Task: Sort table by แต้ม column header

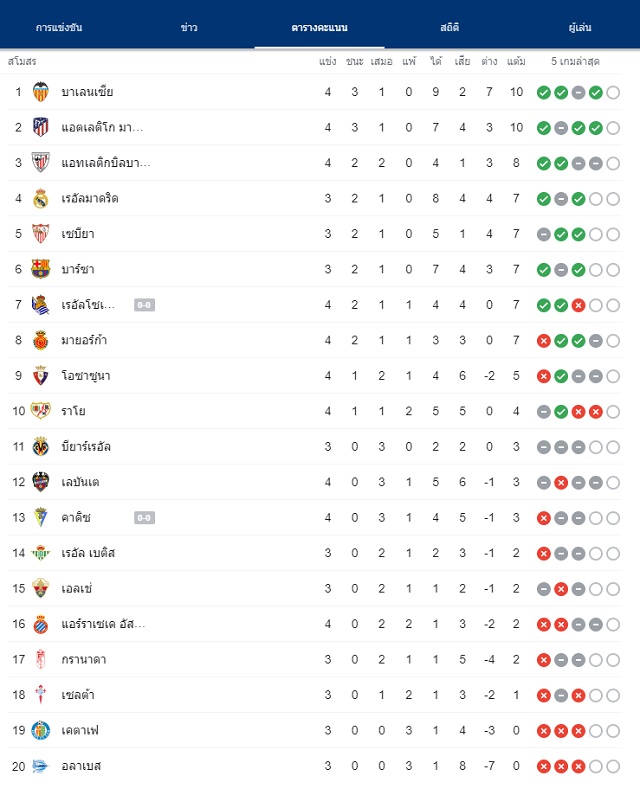Action: click(516, 61)
